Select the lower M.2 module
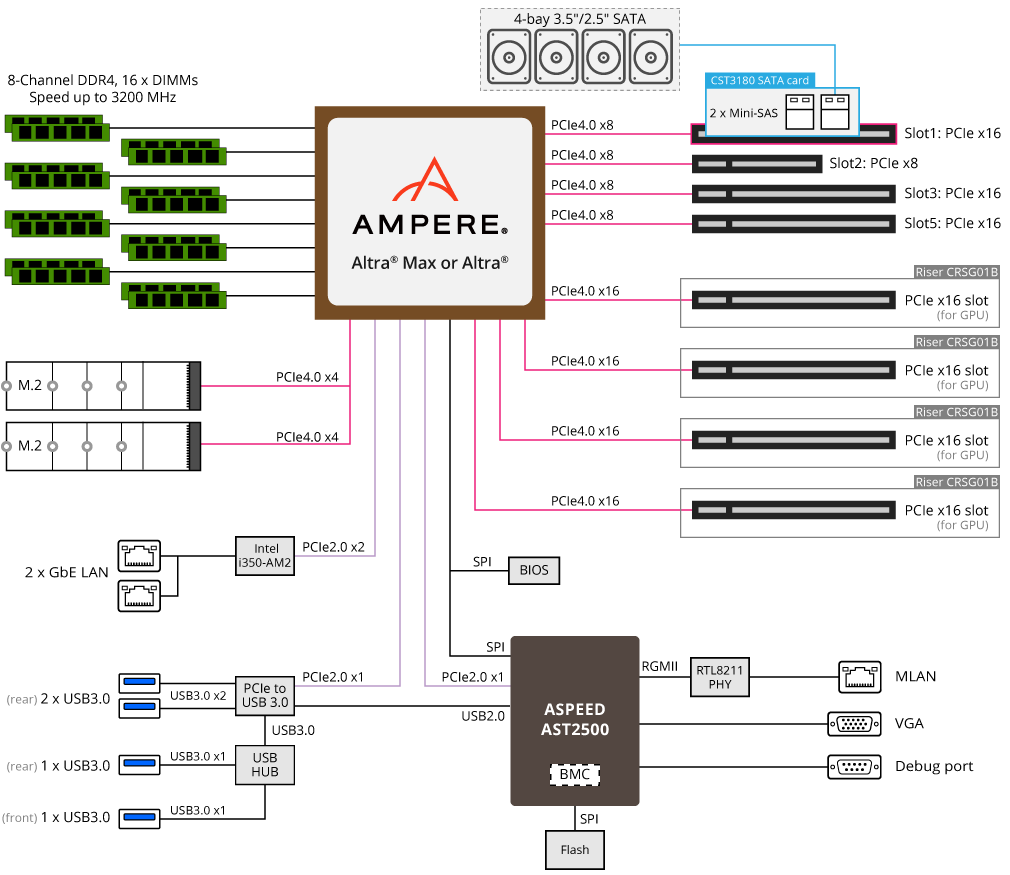This screenshot has width=1010, height=875. [103, 447]
